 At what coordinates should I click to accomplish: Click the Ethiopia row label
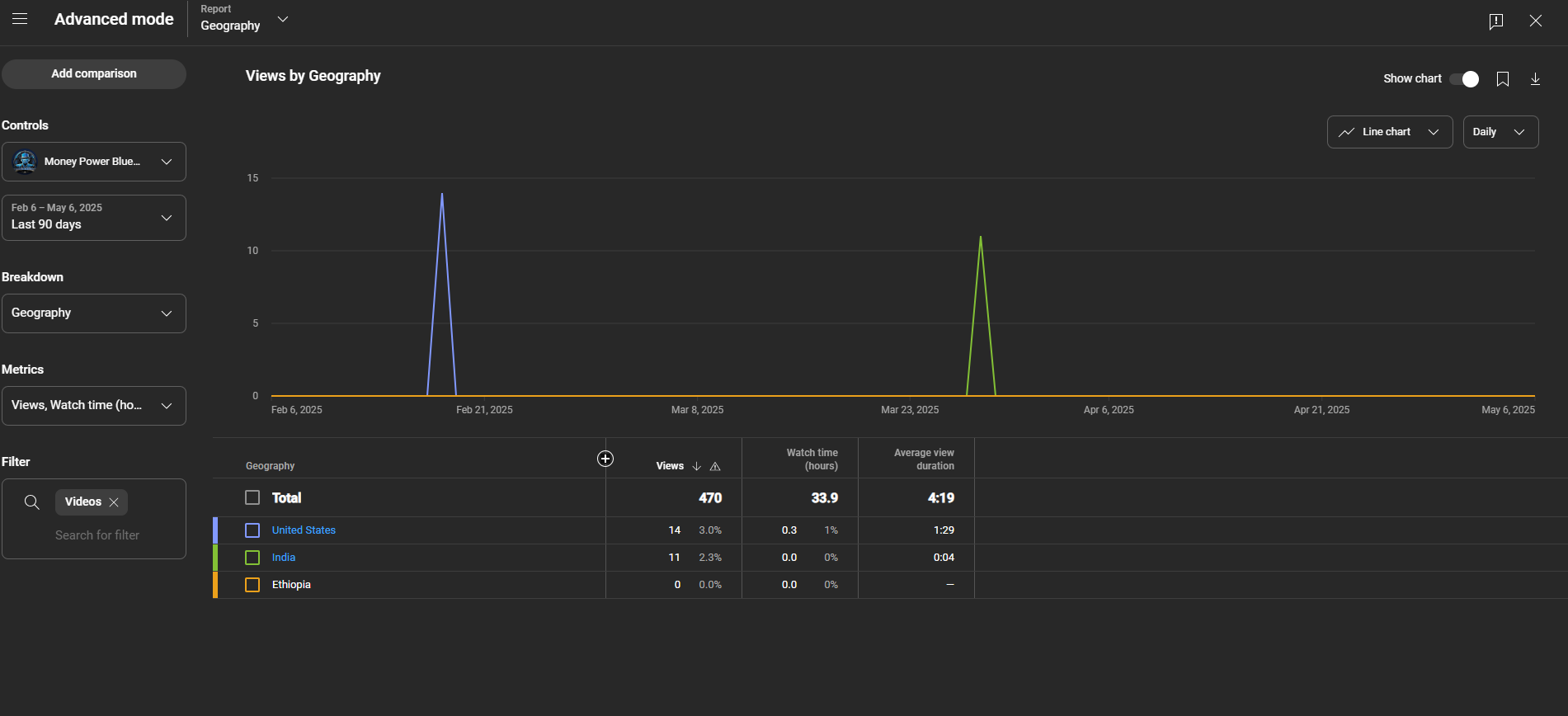click(291, 585)
